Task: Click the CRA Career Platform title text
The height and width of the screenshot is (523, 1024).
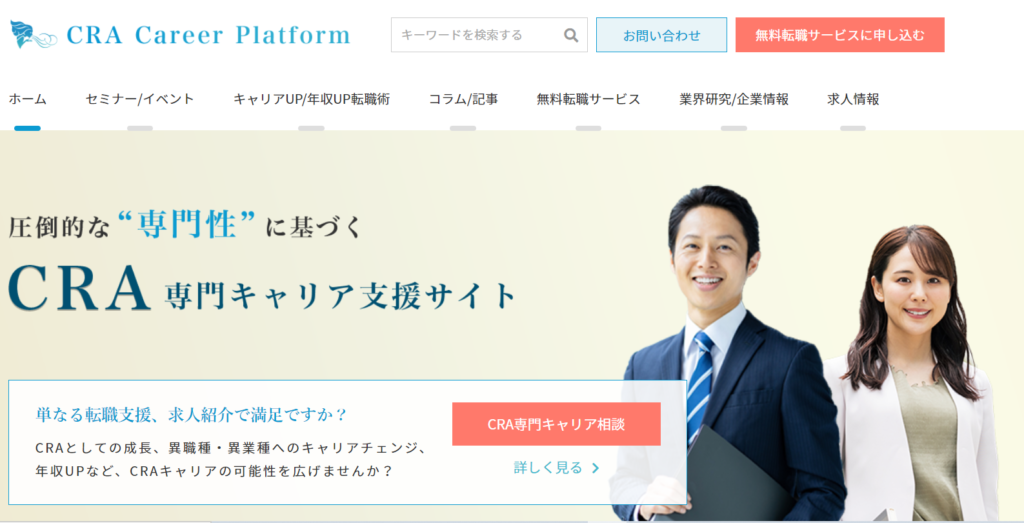Action: [208, 35]
